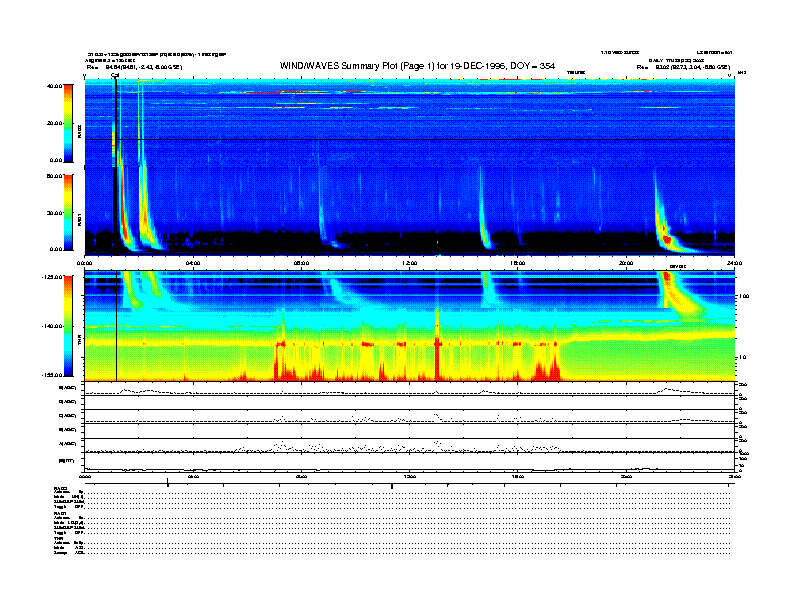The width and height of the screenshot is (792, 612).
Task: Click the 08:00 label under line plots
Action: click(301, 476)
